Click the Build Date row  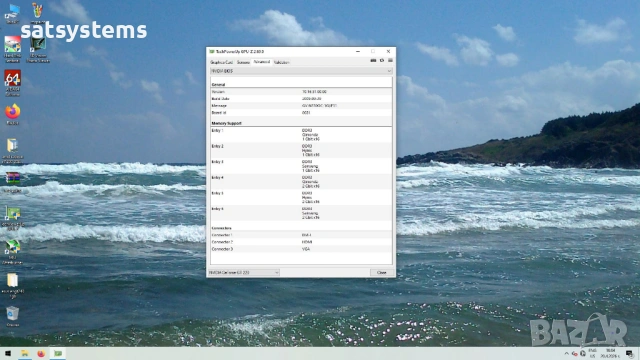tap(301, 99)
